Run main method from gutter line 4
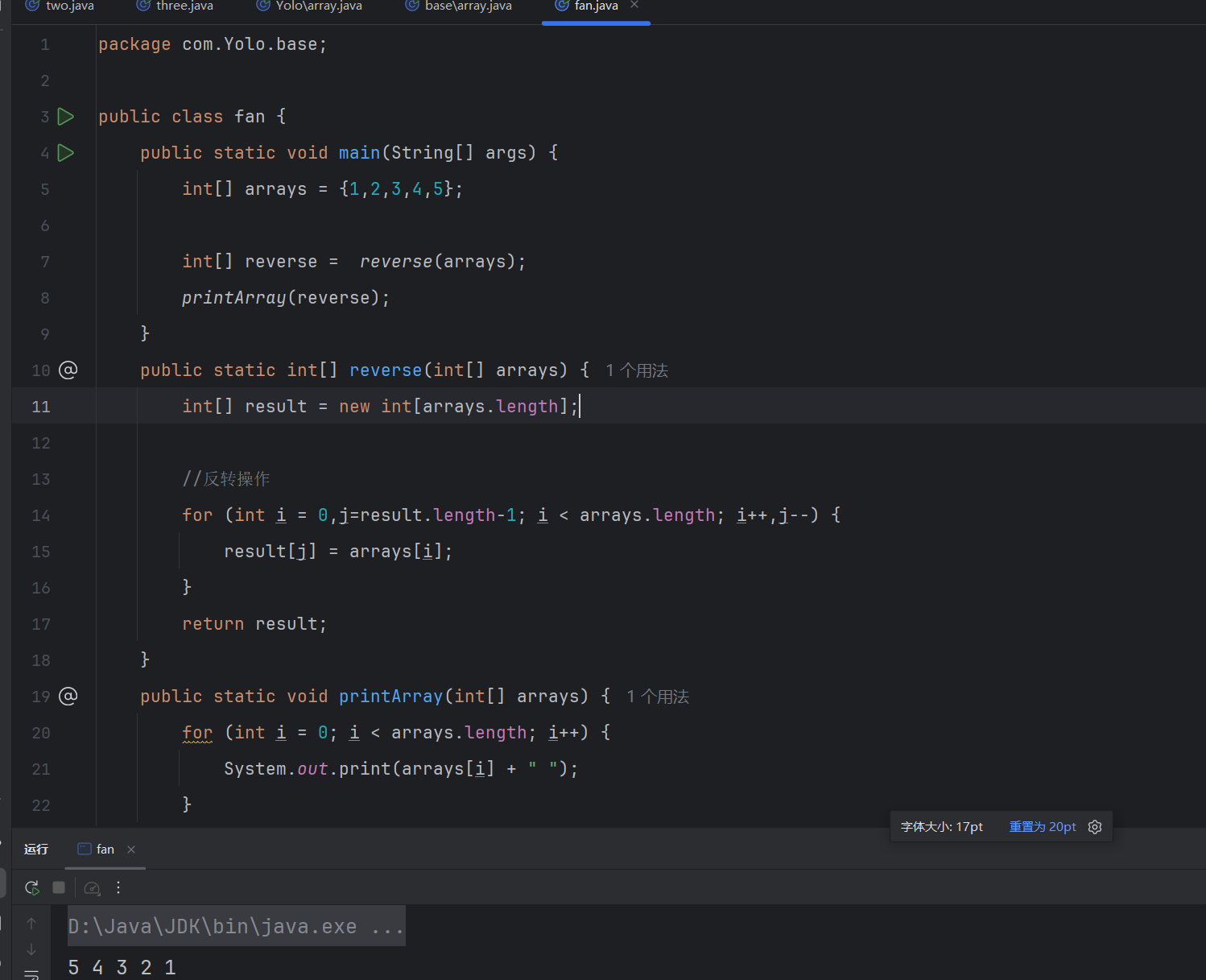The image size is (1206, 980). (66, 153)
